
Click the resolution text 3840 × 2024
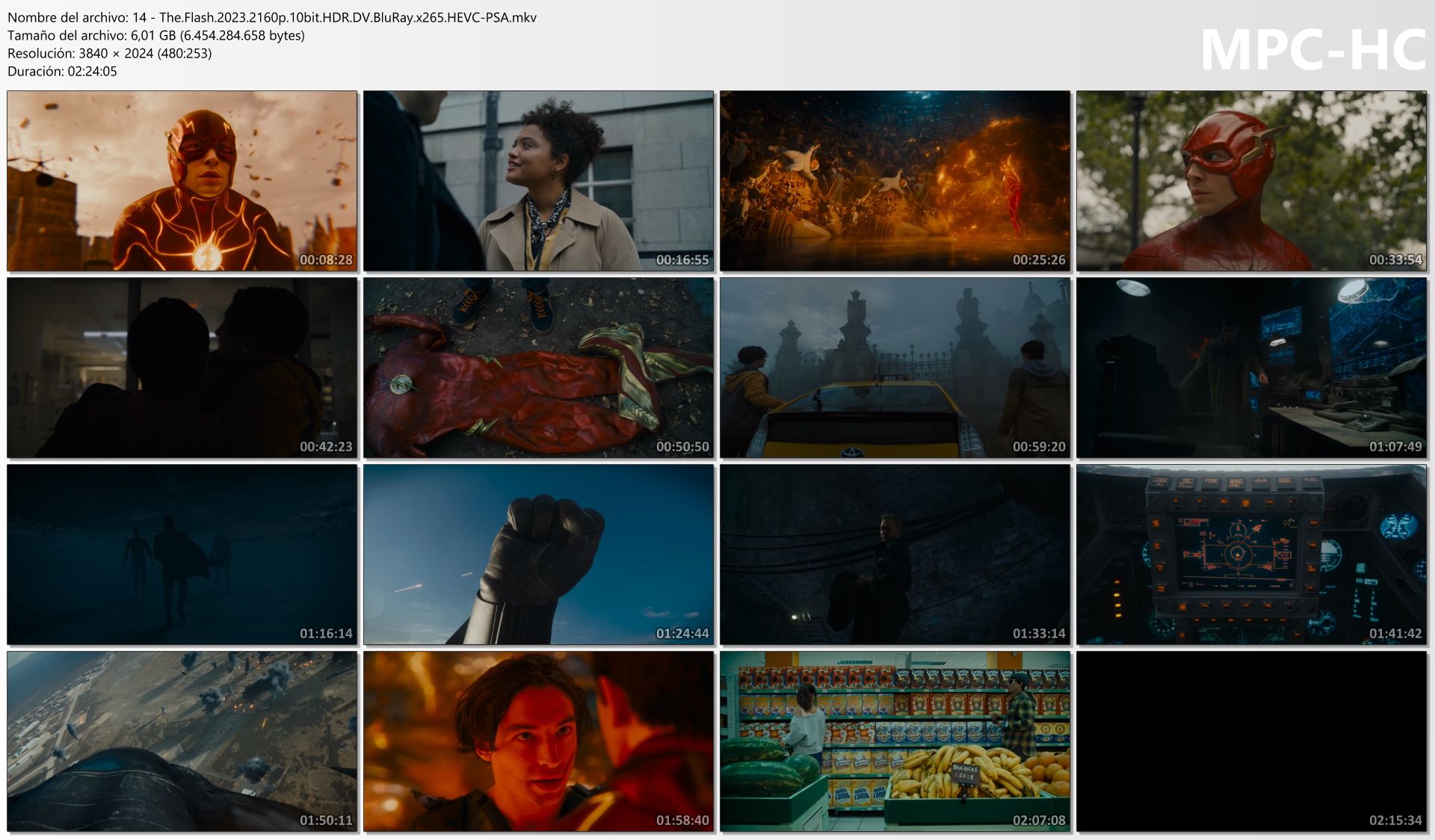pos(116,53)
